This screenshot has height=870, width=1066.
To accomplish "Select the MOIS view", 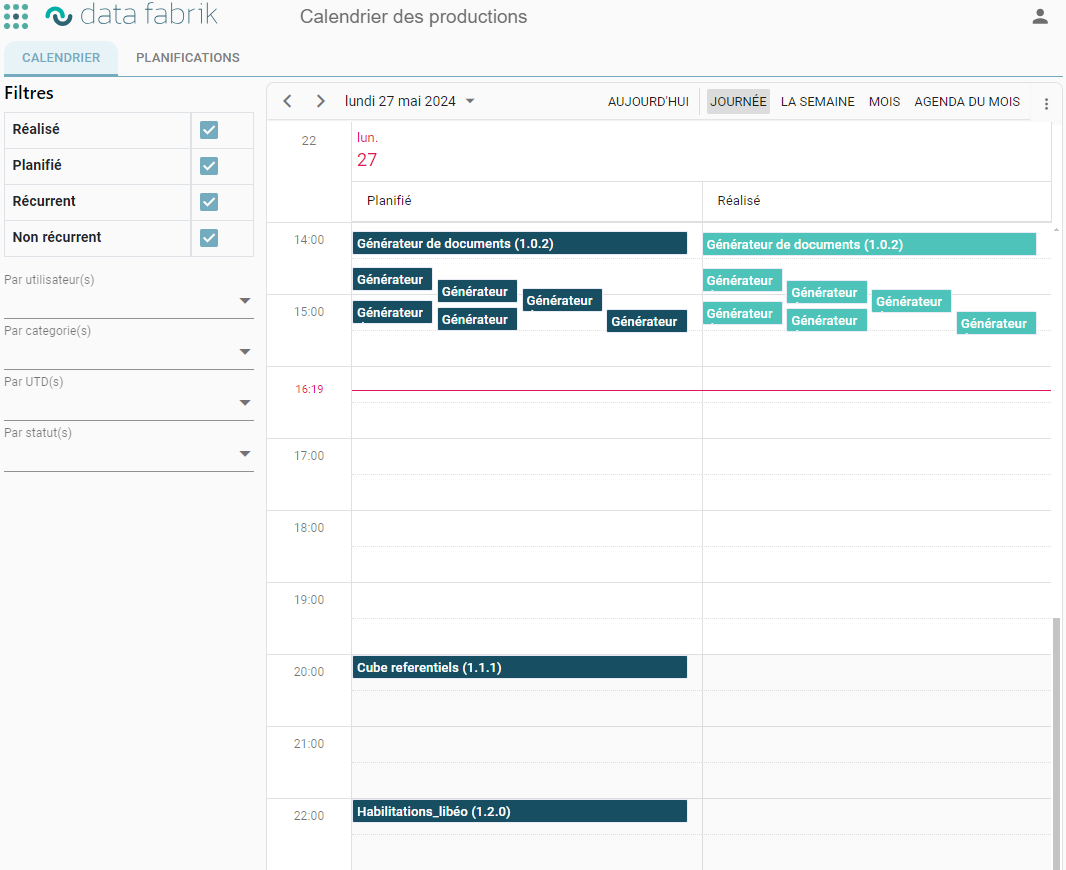I will 884,101.
